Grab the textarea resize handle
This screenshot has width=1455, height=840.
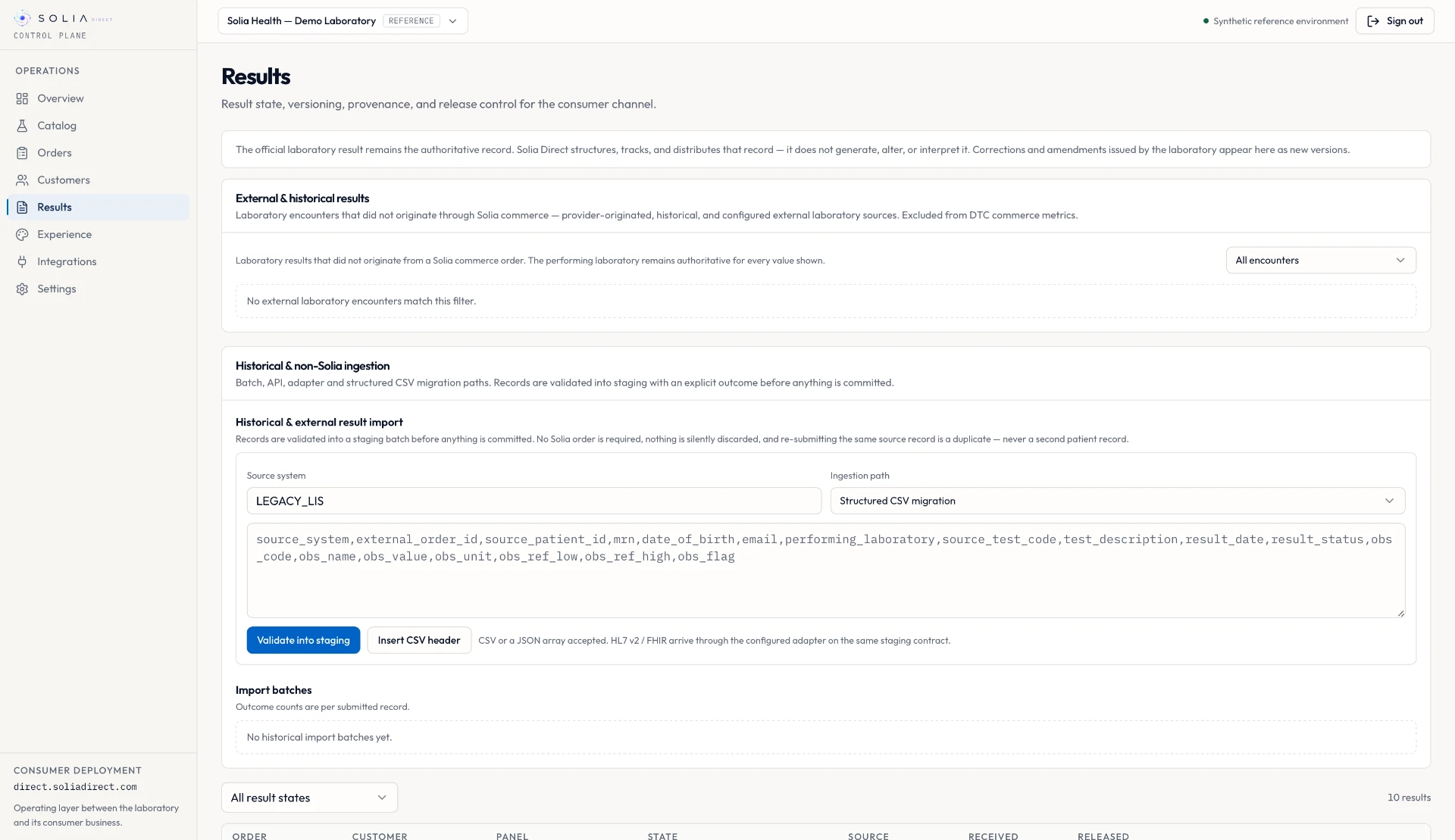pyautogui.click(x=1400, y=614)
